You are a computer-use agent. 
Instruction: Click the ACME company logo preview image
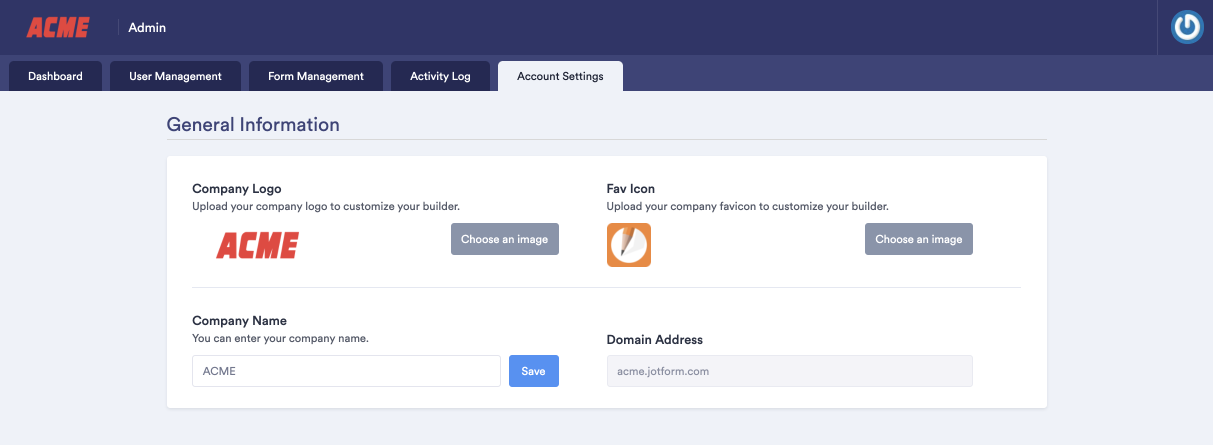257,245
